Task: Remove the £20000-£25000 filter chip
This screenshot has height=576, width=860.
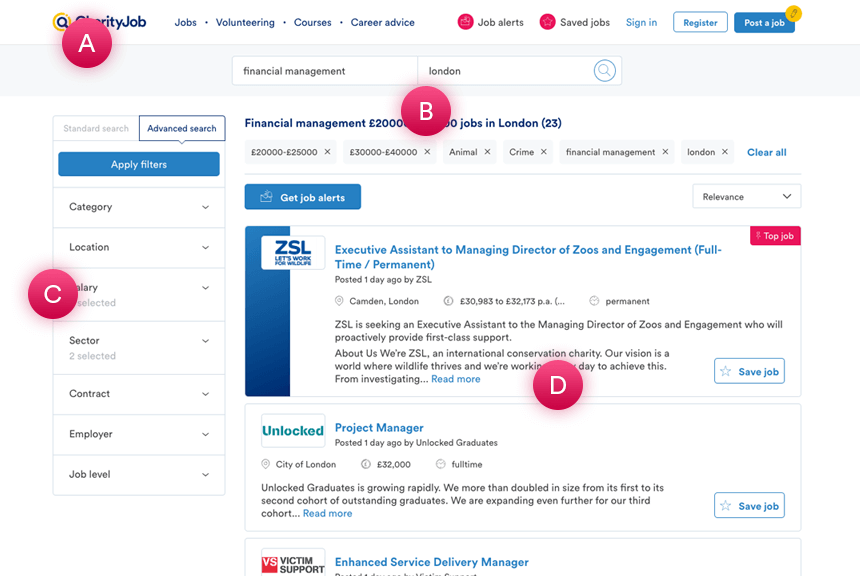Action: pyautogui.click(x=327, y=152)
